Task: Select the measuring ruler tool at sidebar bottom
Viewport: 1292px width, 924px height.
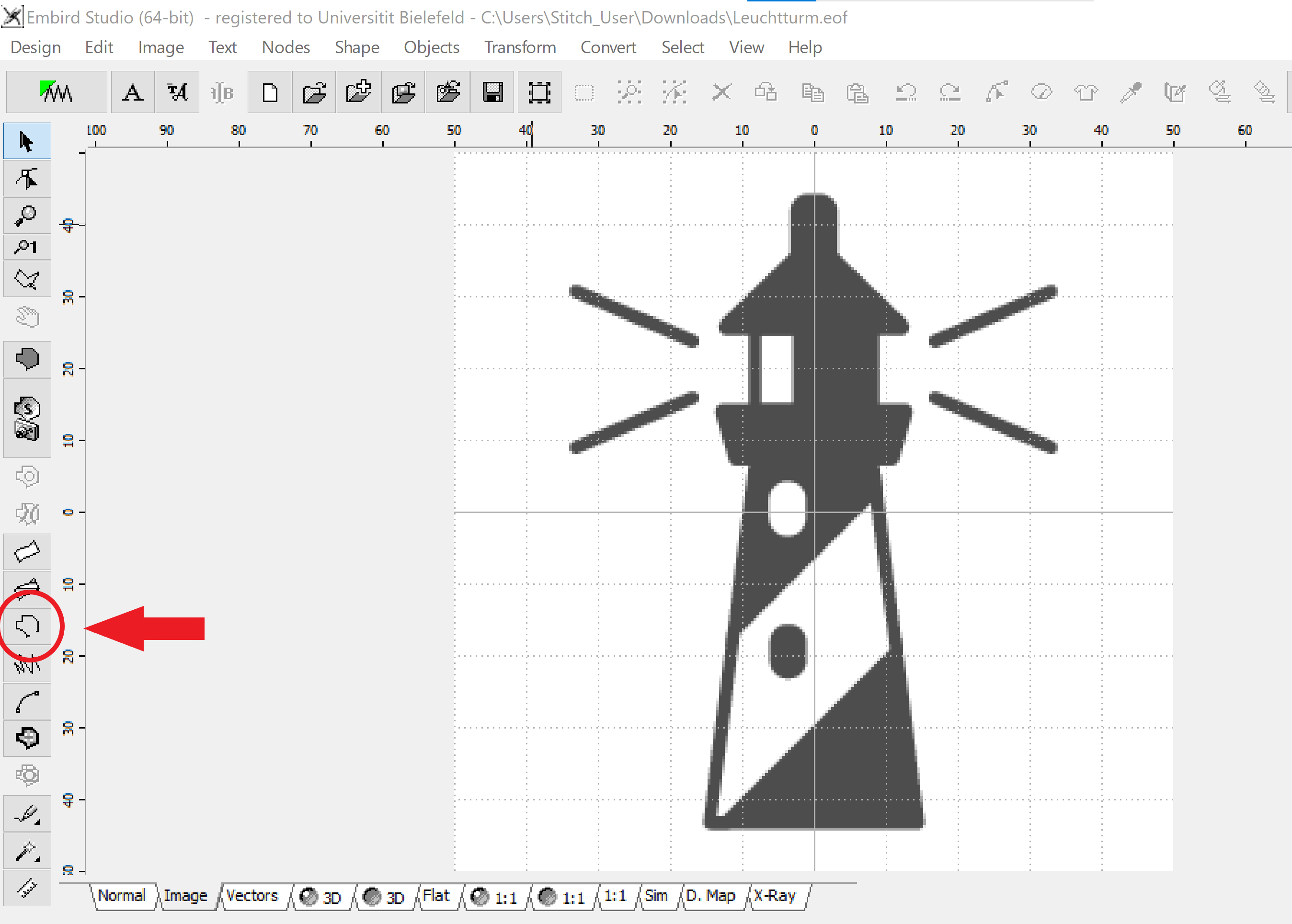Action: pyautogui.click(x=27, y=888)
